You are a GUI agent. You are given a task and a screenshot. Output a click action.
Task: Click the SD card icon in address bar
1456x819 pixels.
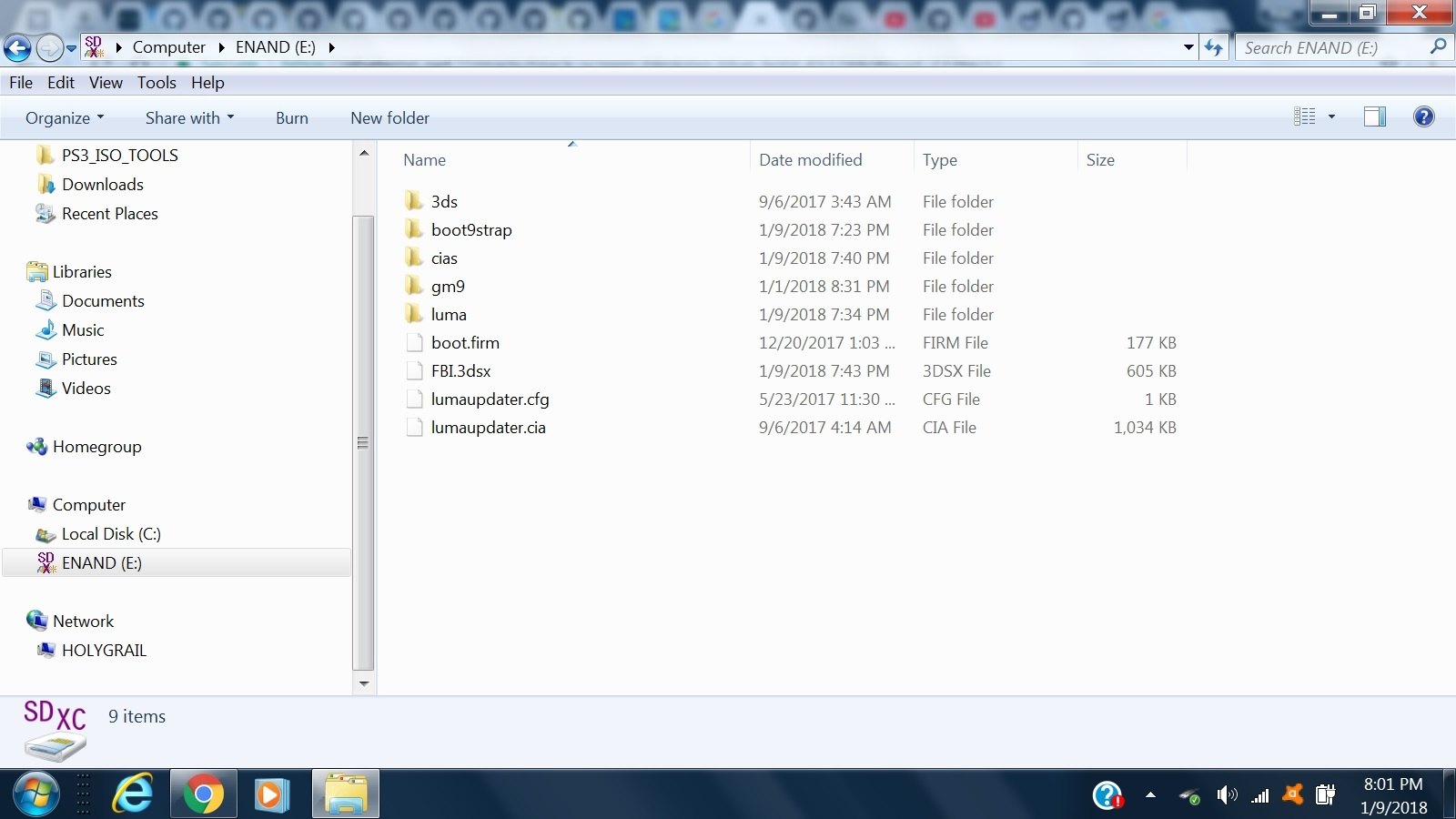(94, 46)
